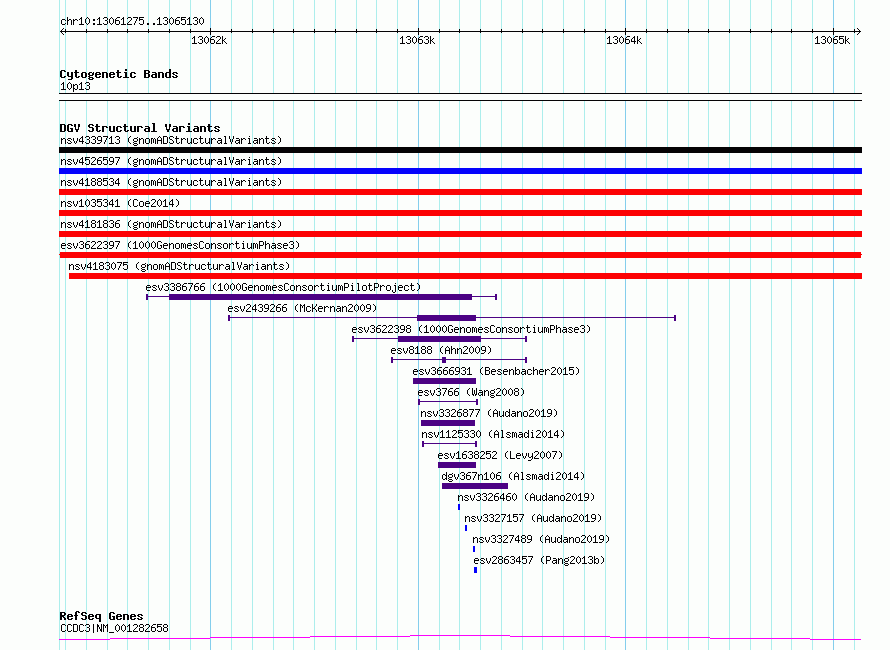Click the thin line glyph of esv3766
Screen dimensions: 890x650
[x=448, y=402]
